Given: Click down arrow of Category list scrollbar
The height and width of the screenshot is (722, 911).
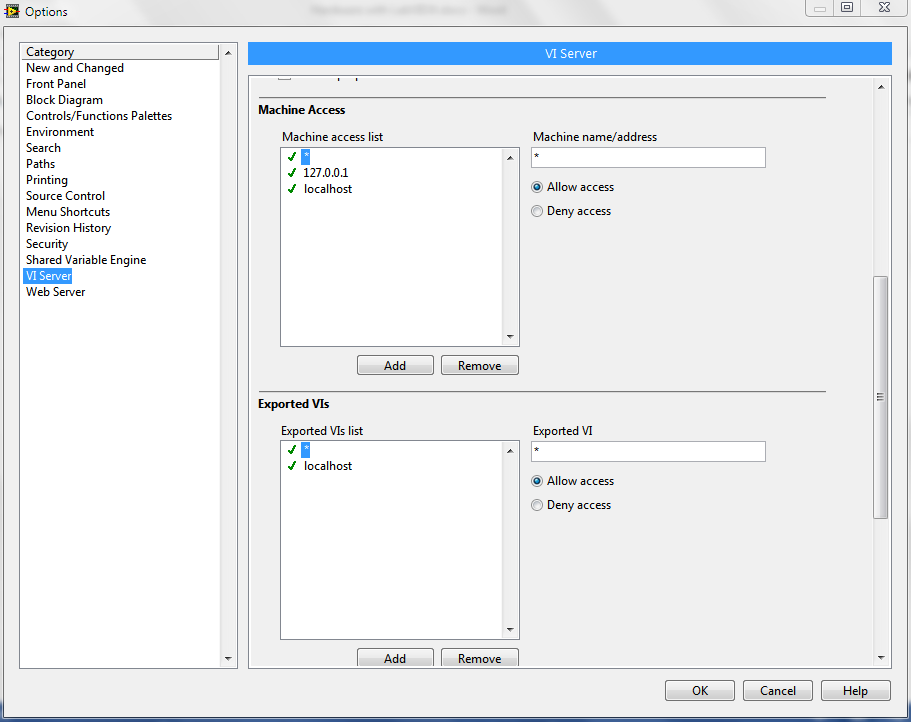Looking at the screenshot, I should (228, 659).
